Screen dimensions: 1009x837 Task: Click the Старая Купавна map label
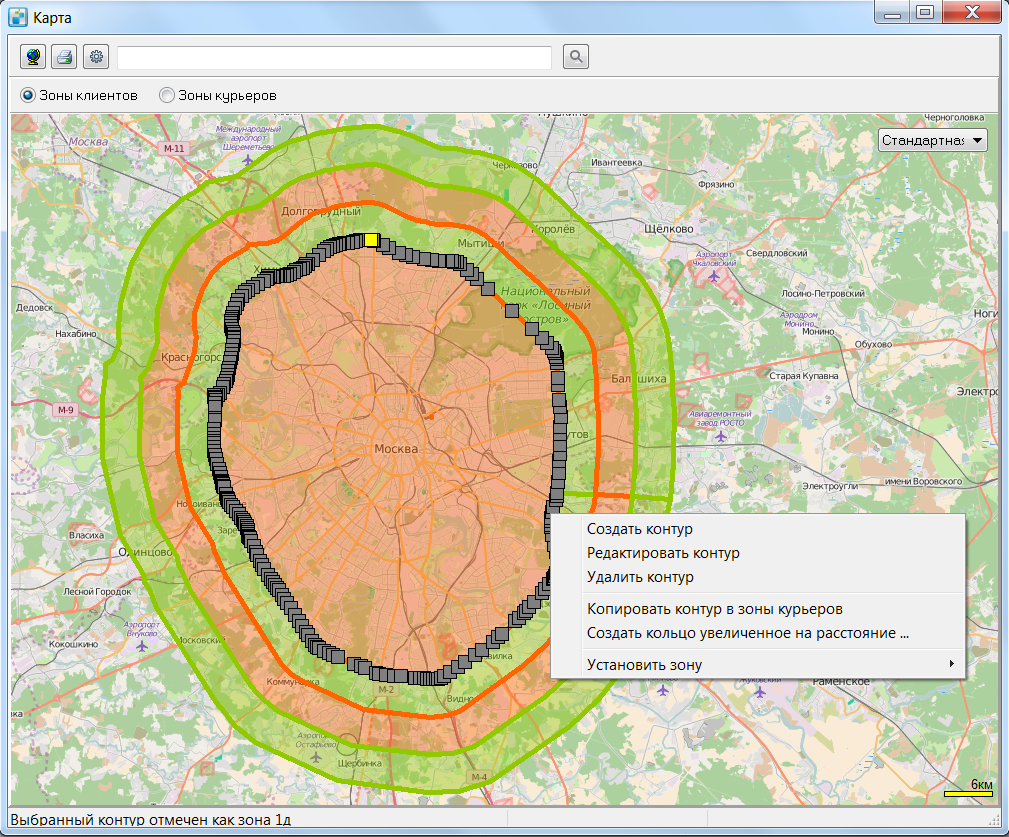coord(804,376)
